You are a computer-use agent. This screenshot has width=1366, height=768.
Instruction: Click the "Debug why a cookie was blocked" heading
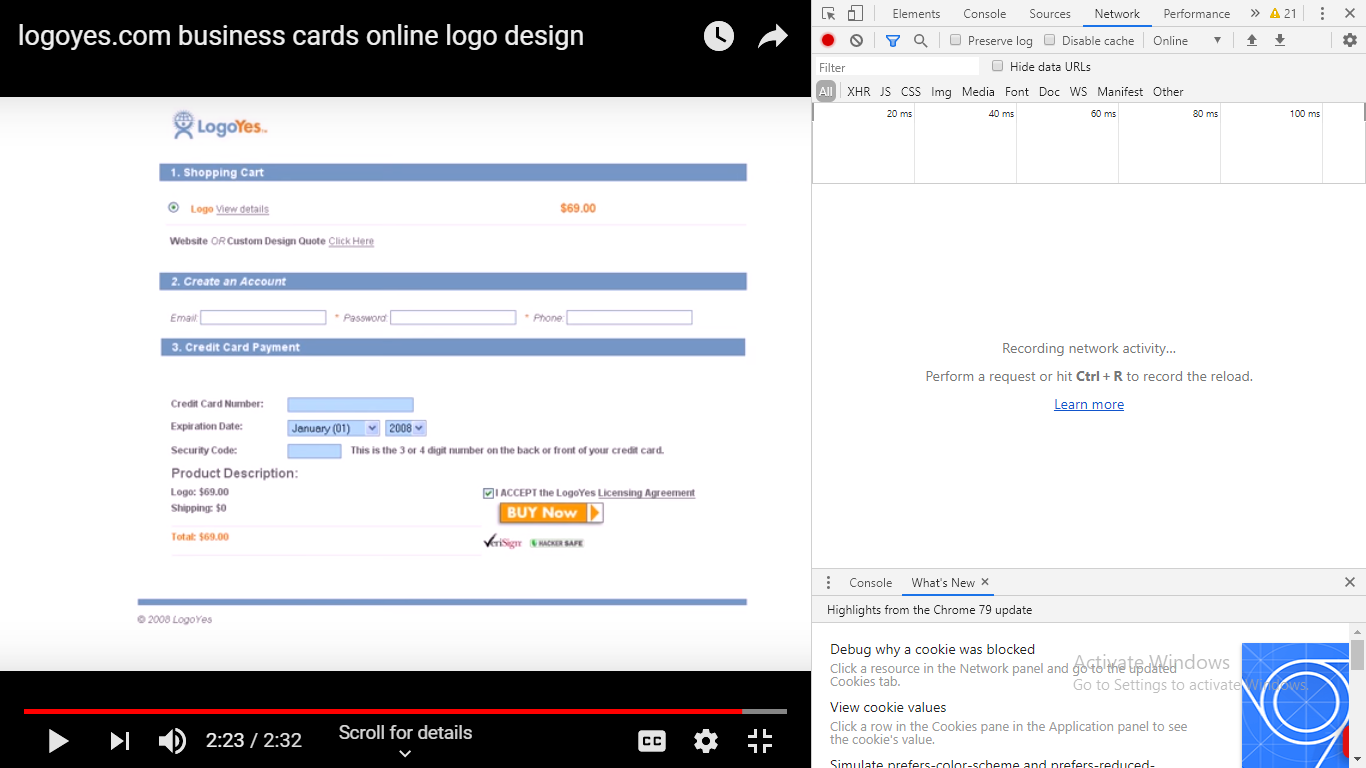(x=932, y=649)
